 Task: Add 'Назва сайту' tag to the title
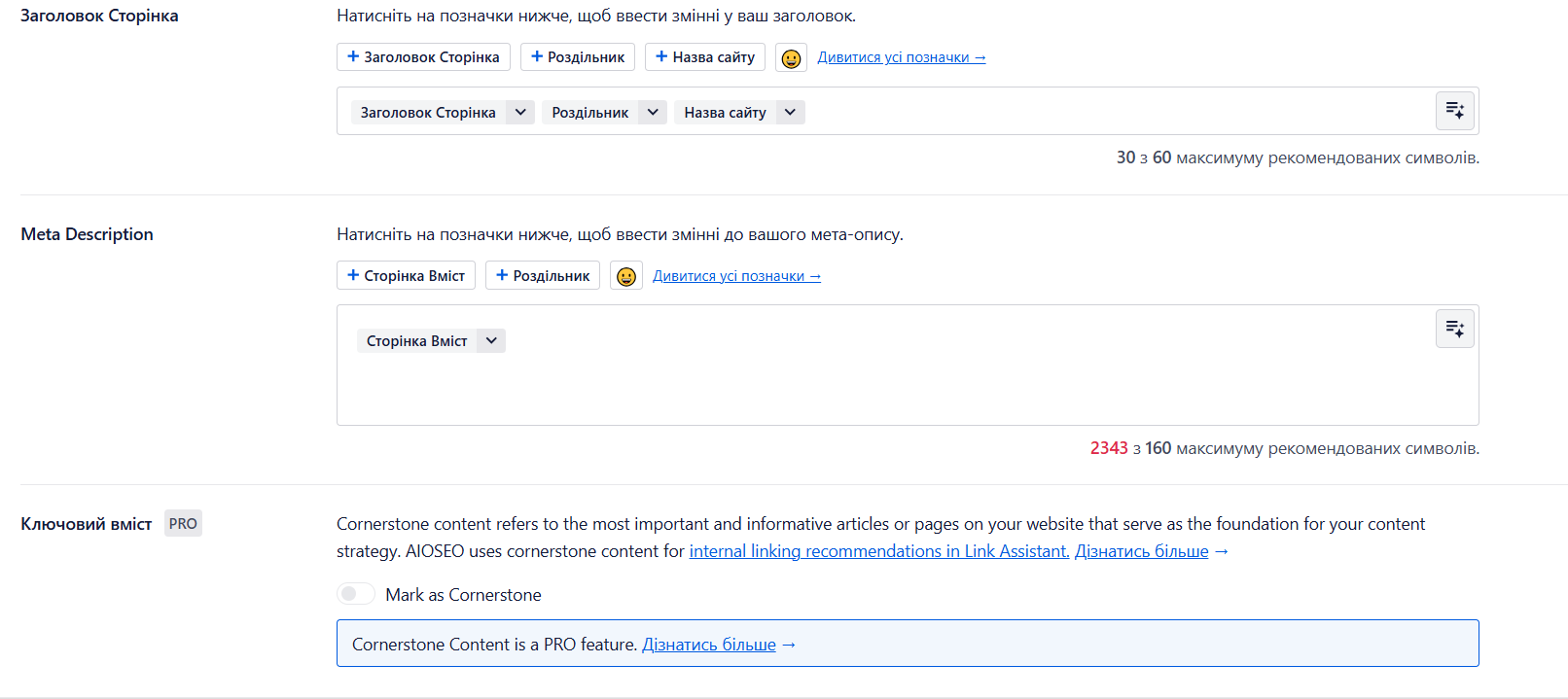click(705, 57)
